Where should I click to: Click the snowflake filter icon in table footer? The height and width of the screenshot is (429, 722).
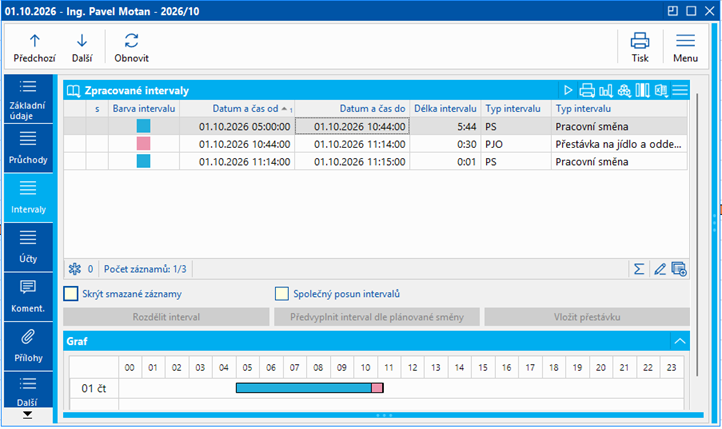tap(75, 269)
